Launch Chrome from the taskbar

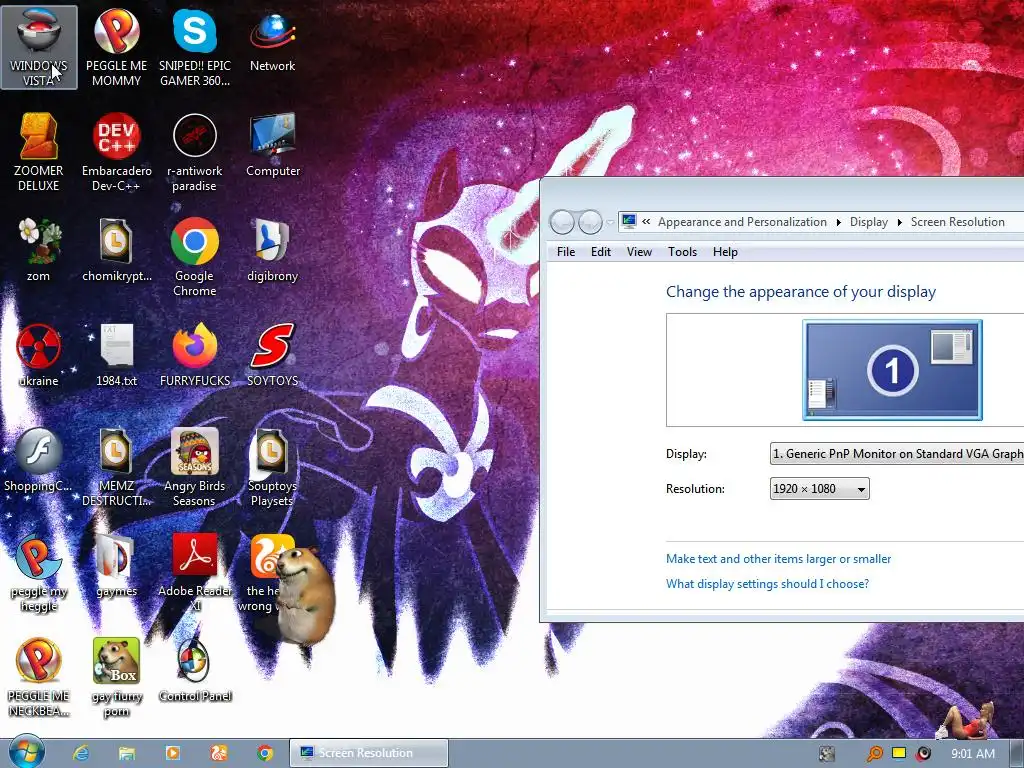click(264, 753)
